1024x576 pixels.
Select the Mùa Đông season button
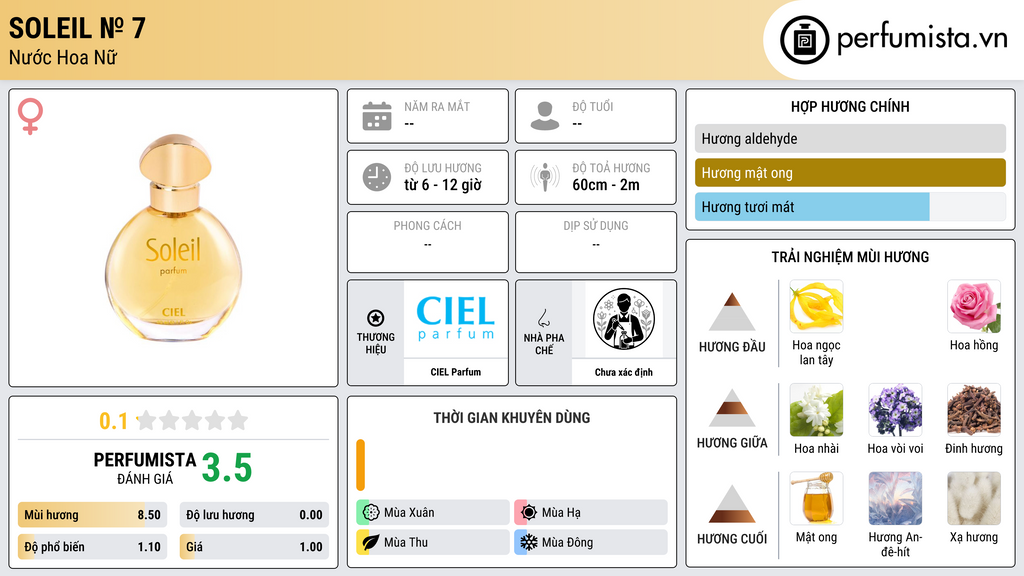(x=590, y=542)
